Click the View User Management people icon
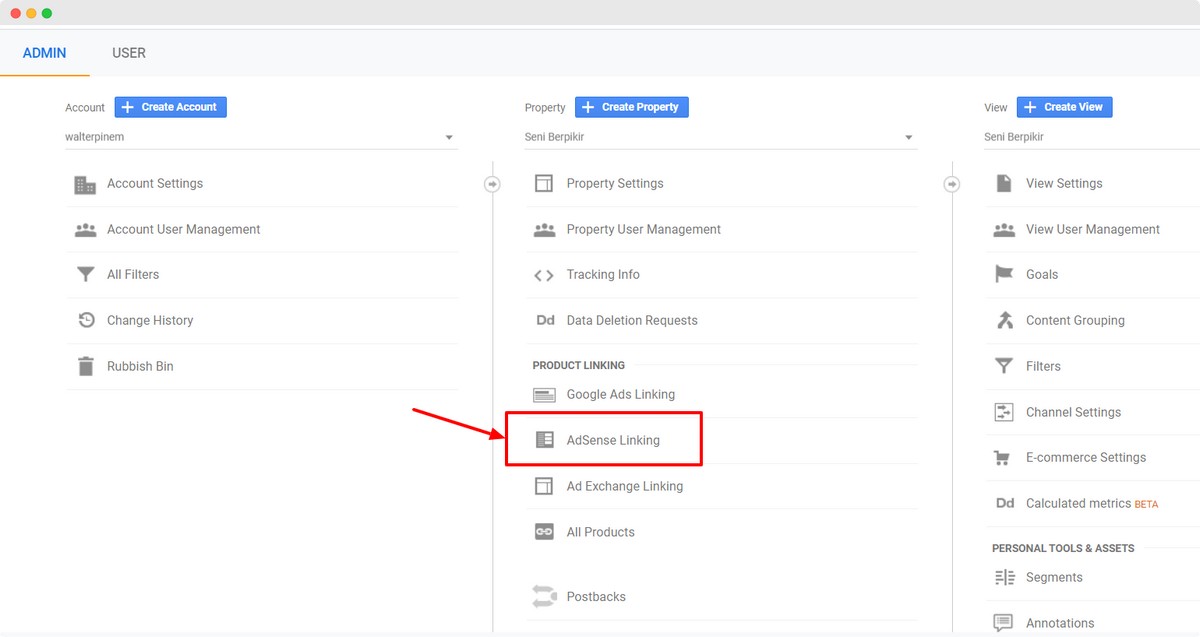 (1004, 230)
